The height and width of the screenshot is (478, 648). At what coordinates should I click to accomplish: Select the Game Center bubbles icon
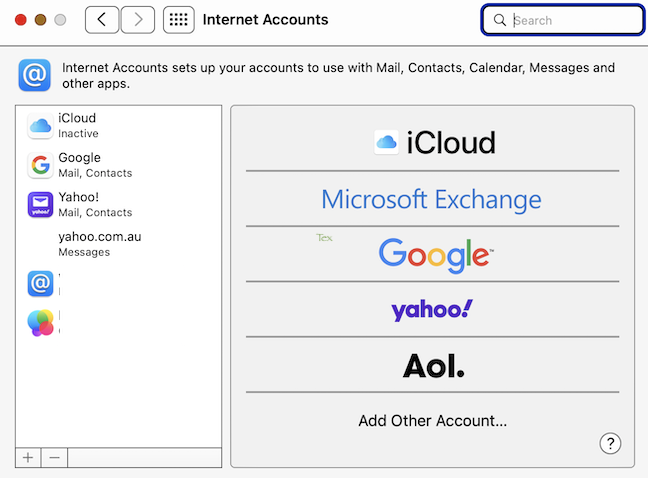tap(40, 323)
